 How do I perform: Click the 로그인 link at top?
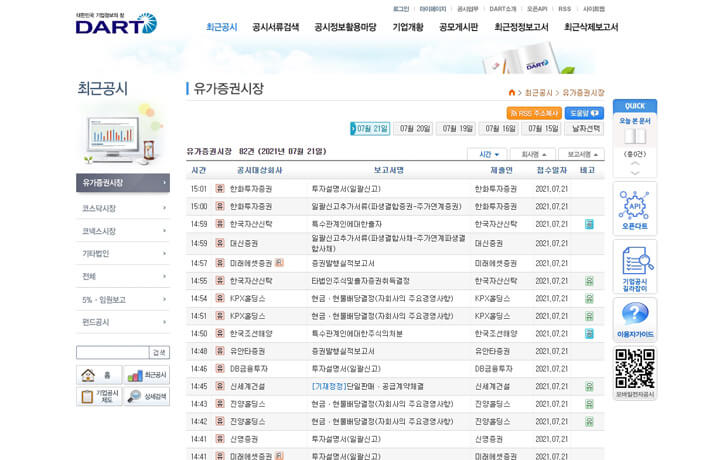(x=401, y=9)
